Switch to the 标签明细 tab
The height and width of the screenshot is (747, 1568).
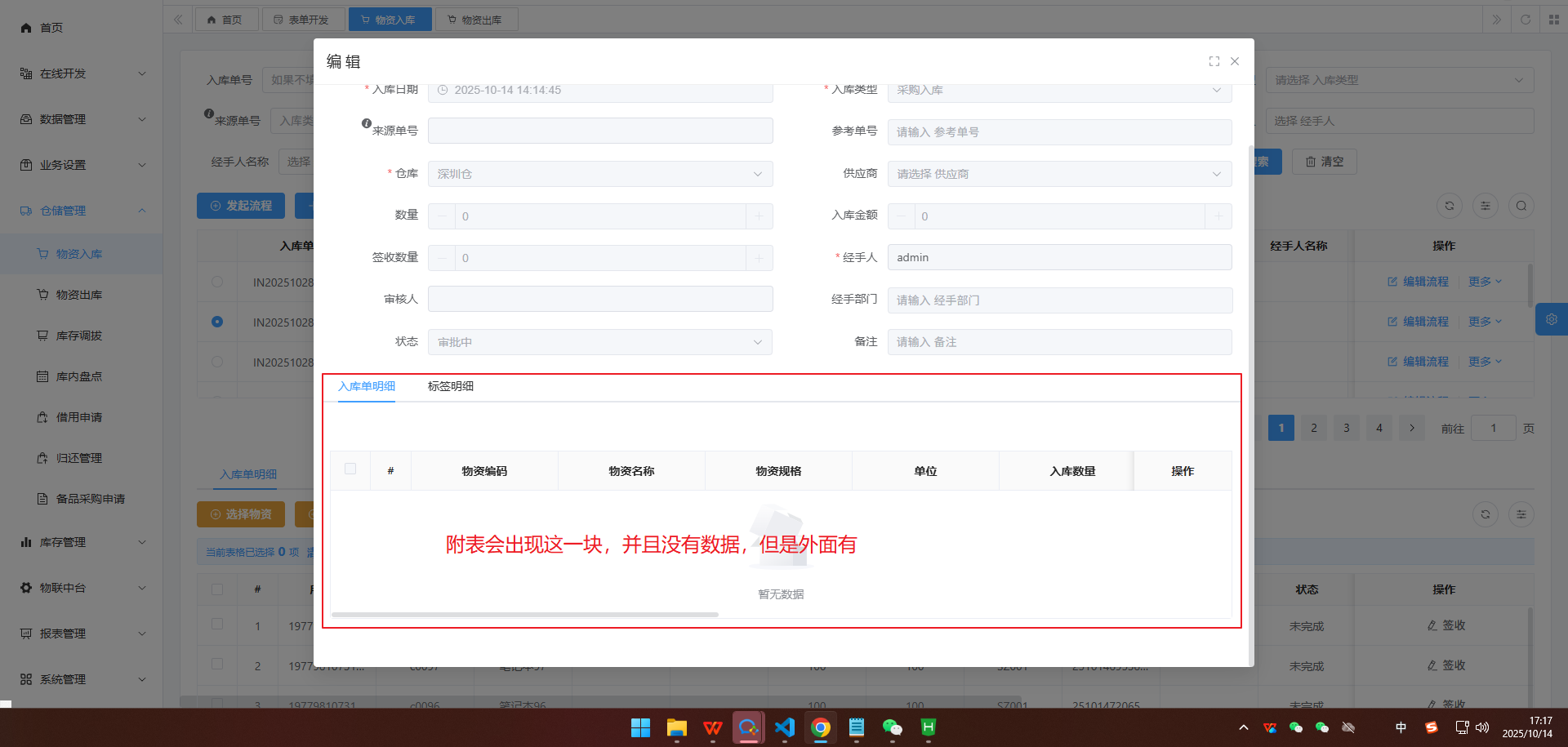[450, 386]
